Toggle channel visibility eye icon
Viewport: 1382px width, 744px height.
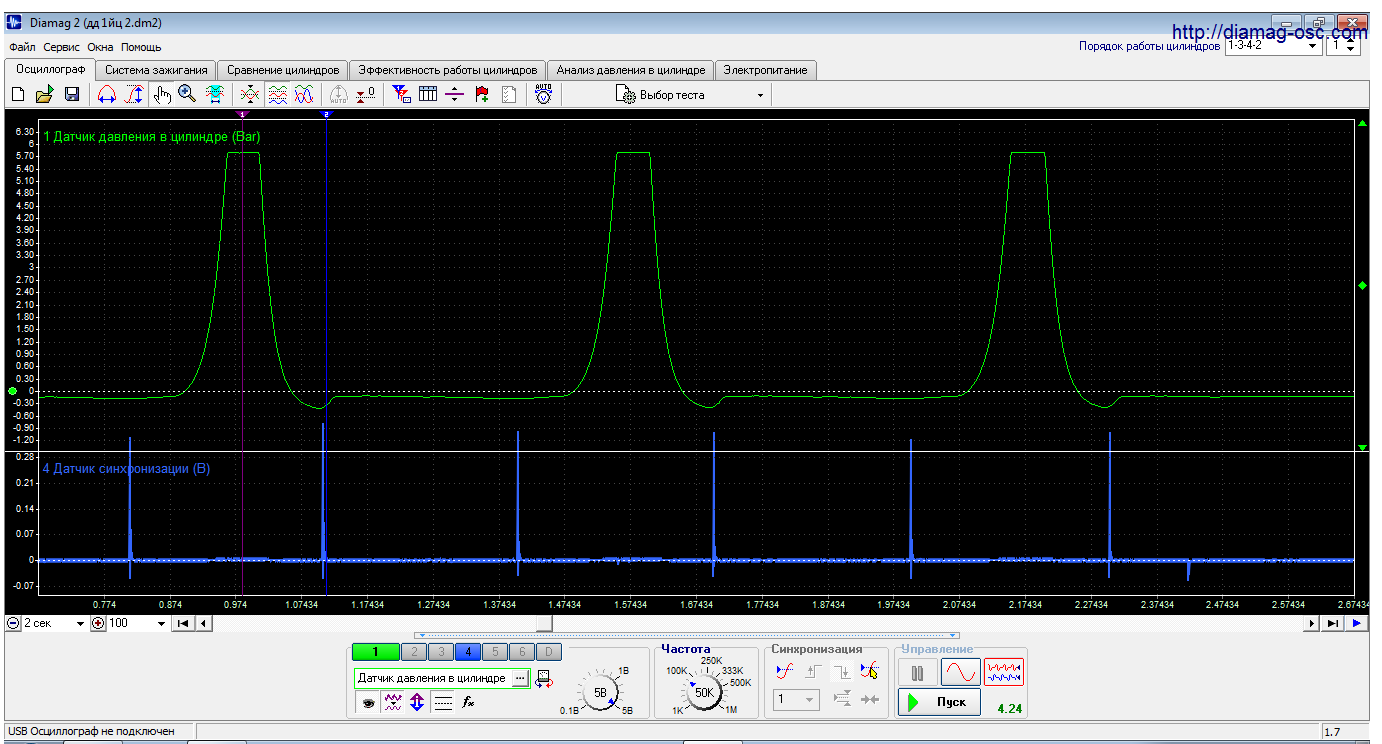(368, 703)
